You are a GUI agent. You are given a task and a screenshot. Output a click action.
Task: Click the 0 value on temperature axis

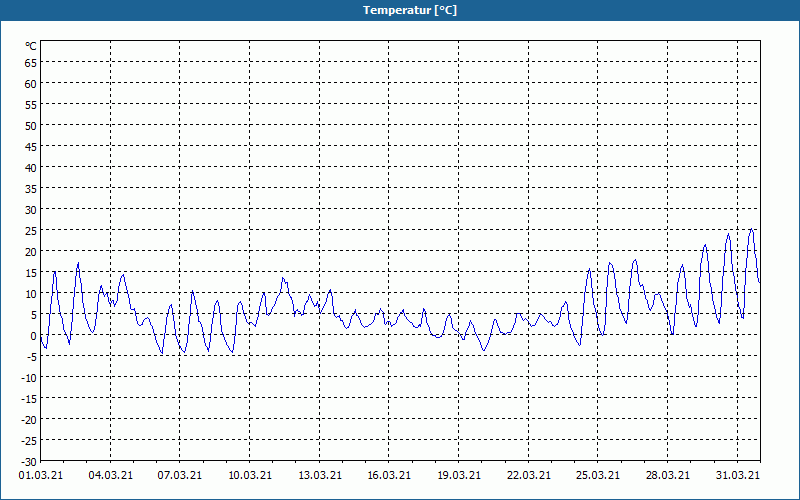click(x=34, y=336)
